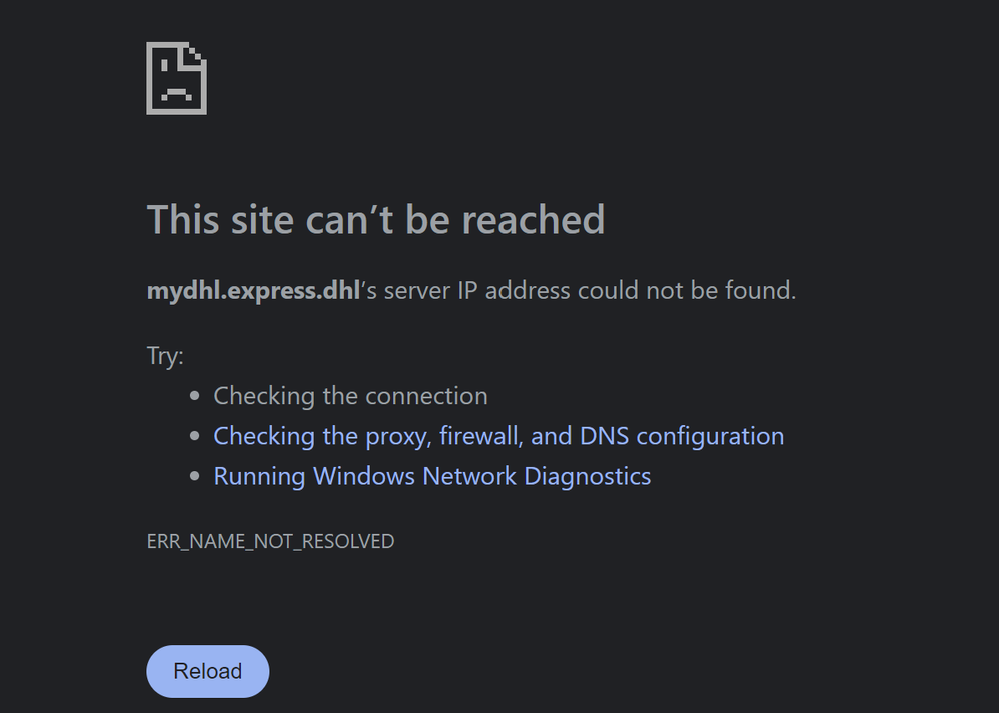Open Running Windows Network Diagnostics link
Screen dimensions: 999x713
pyautogui.click(x=432, y=476)
